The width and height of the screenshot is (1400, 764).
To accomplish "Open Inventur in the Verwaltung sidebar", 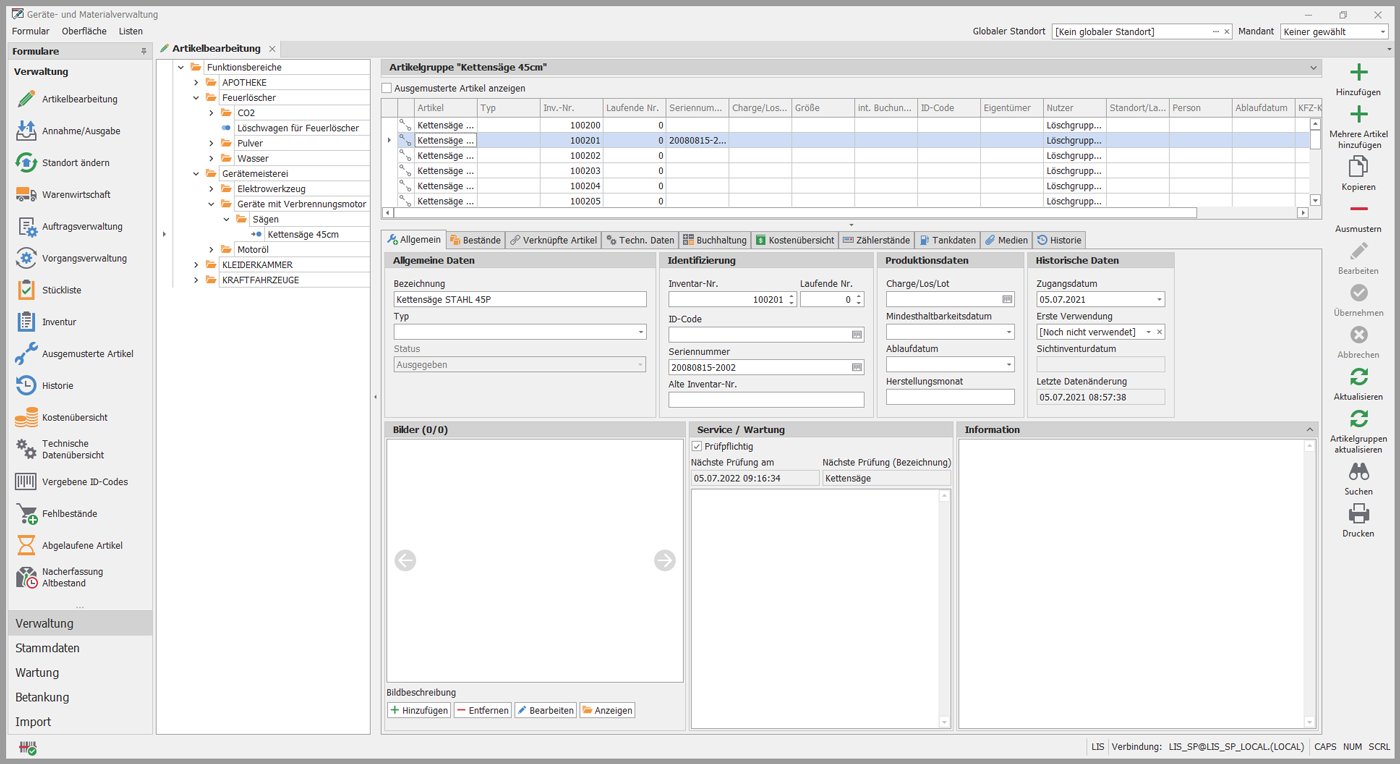I will pyautogui.click(x=59, y=322).
